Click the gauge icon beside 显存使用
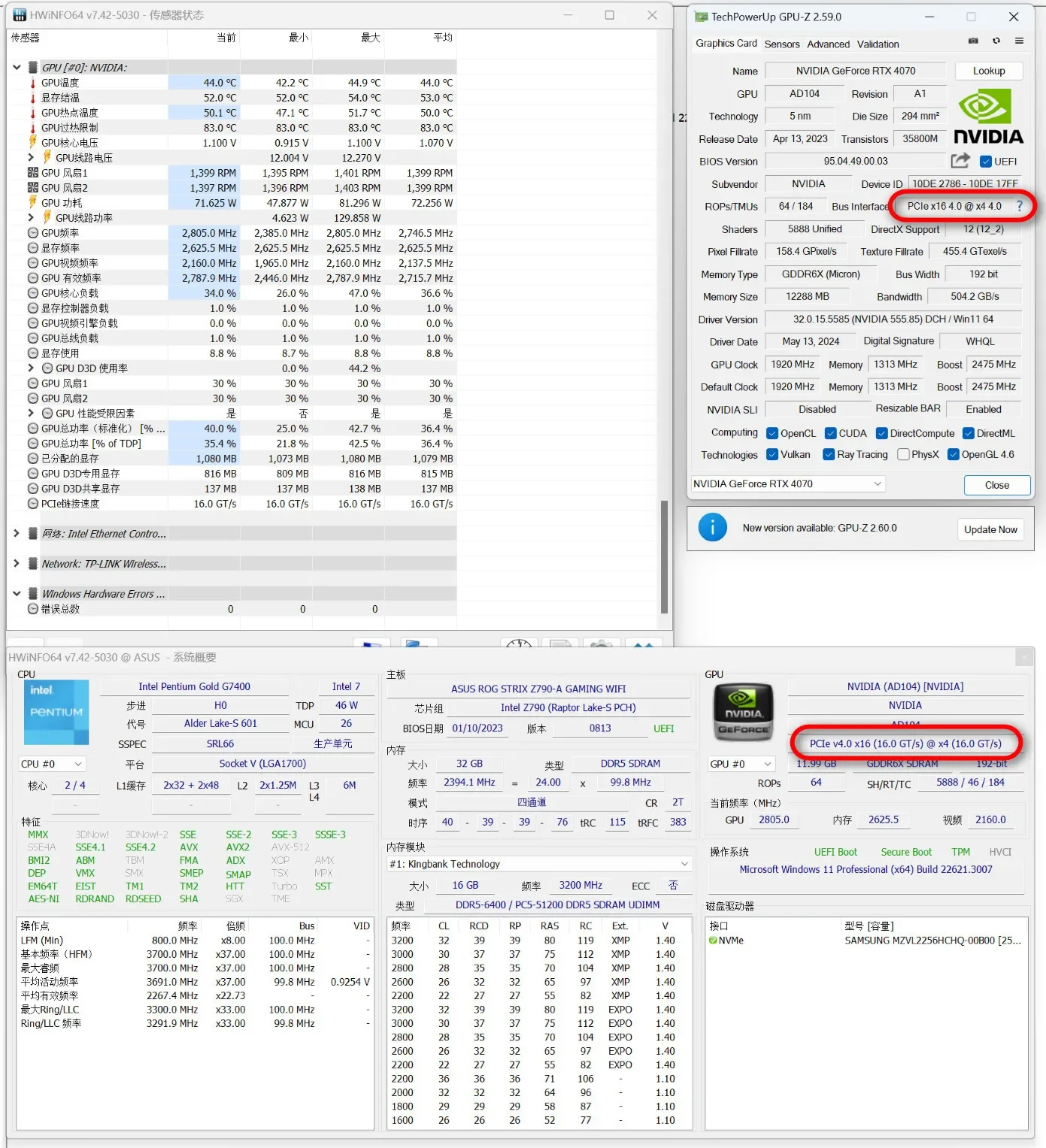The height and width of the screenshot is (1148, 1046). (33, 353)
